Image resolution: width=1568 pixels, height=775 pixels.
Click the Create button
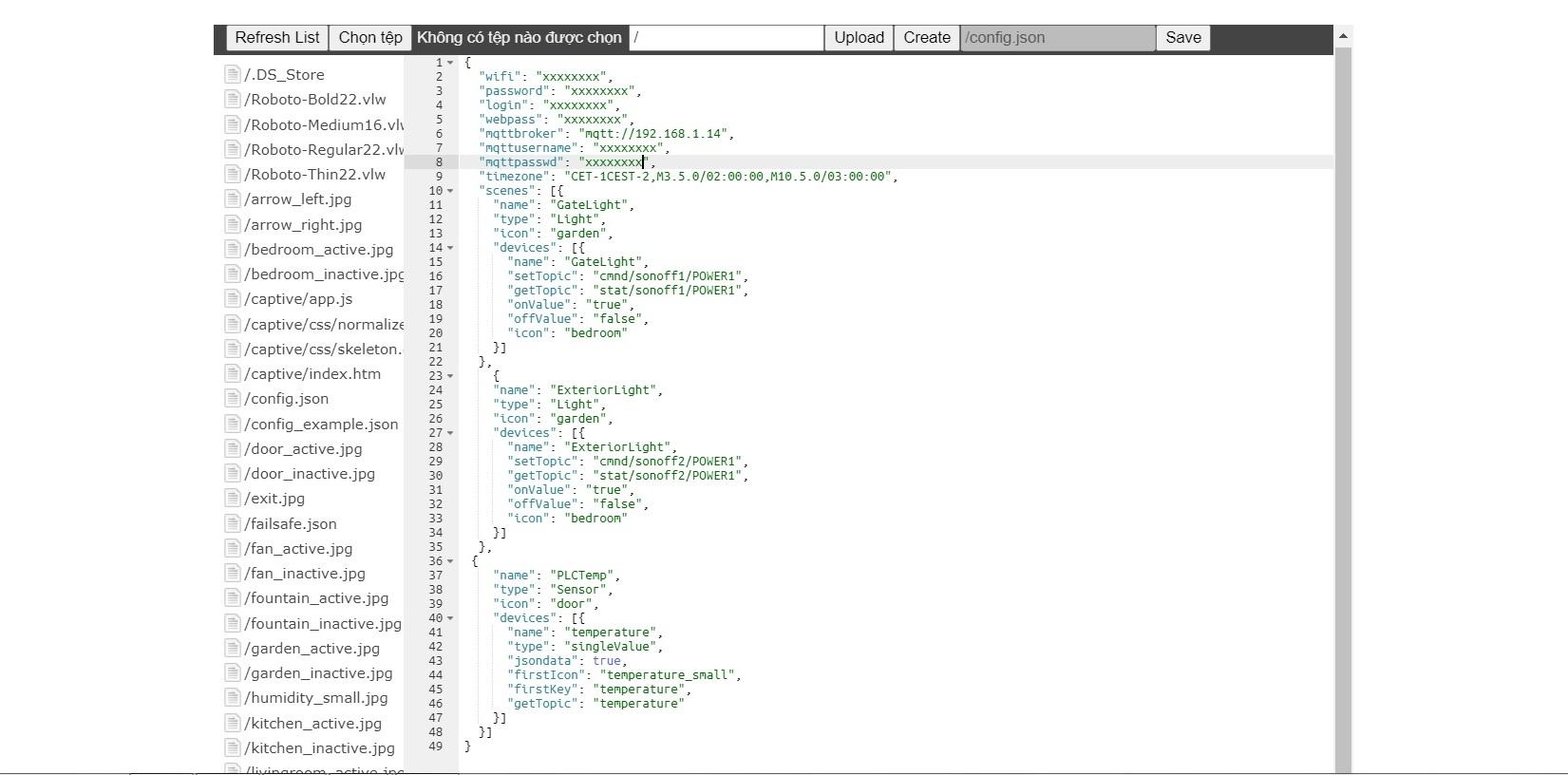tap(927, 38)
